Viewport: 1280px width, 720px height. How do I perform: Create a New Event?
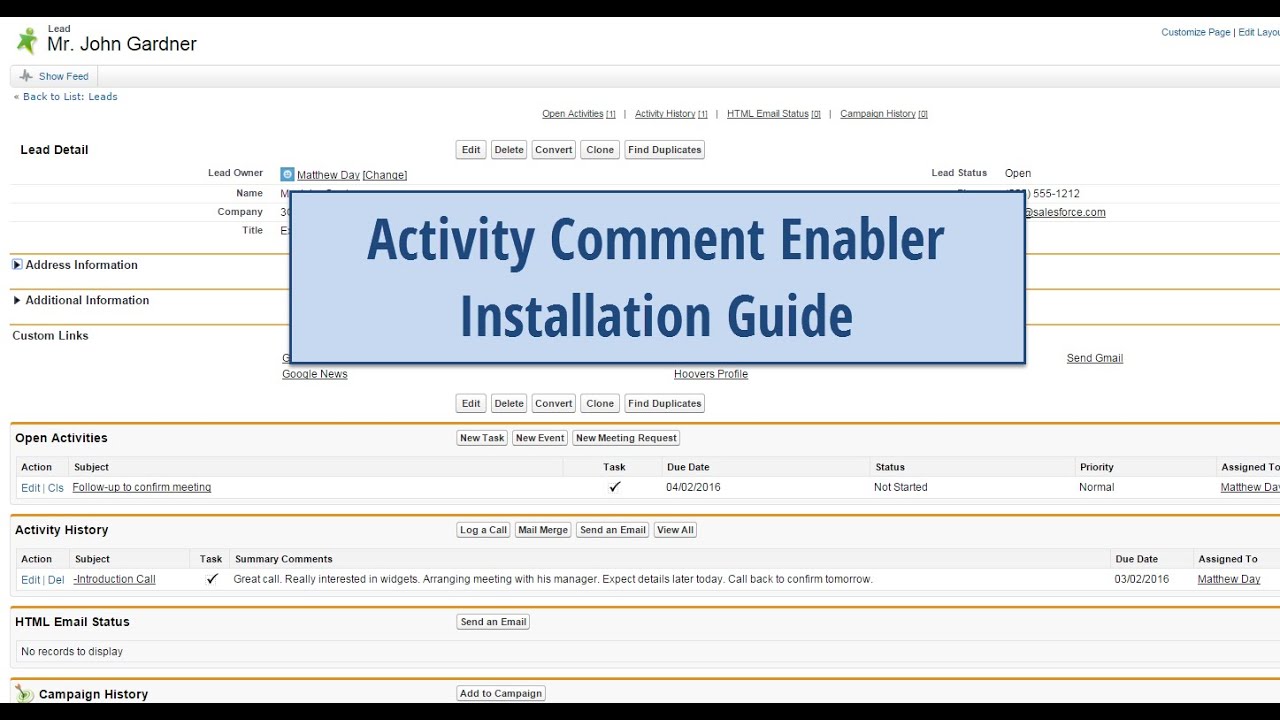point(540,438)
